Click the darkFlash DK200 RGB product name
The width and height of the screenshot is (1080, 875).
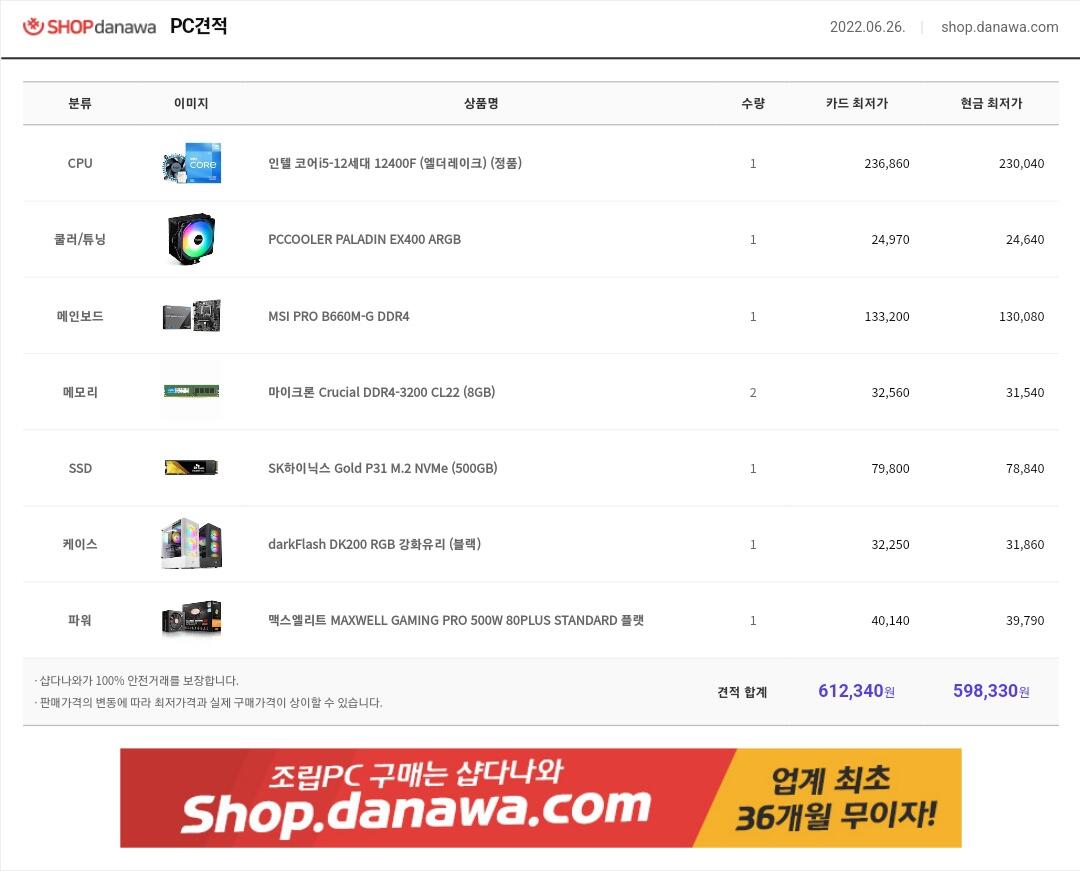click(375, 544)
